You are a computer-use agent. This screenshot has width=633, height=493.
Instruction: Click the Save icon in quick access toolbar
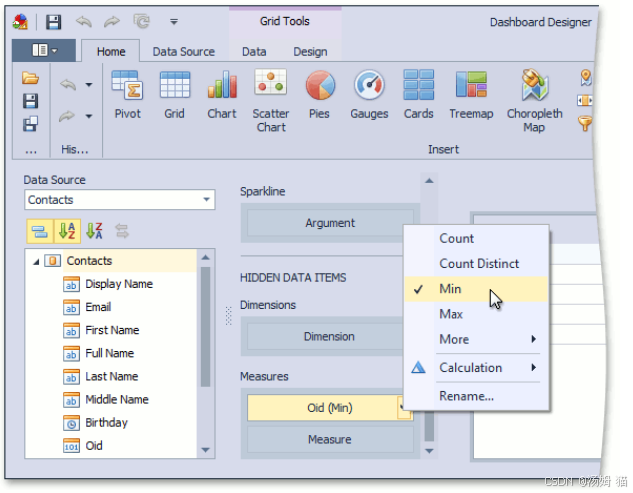click(53, 22)
